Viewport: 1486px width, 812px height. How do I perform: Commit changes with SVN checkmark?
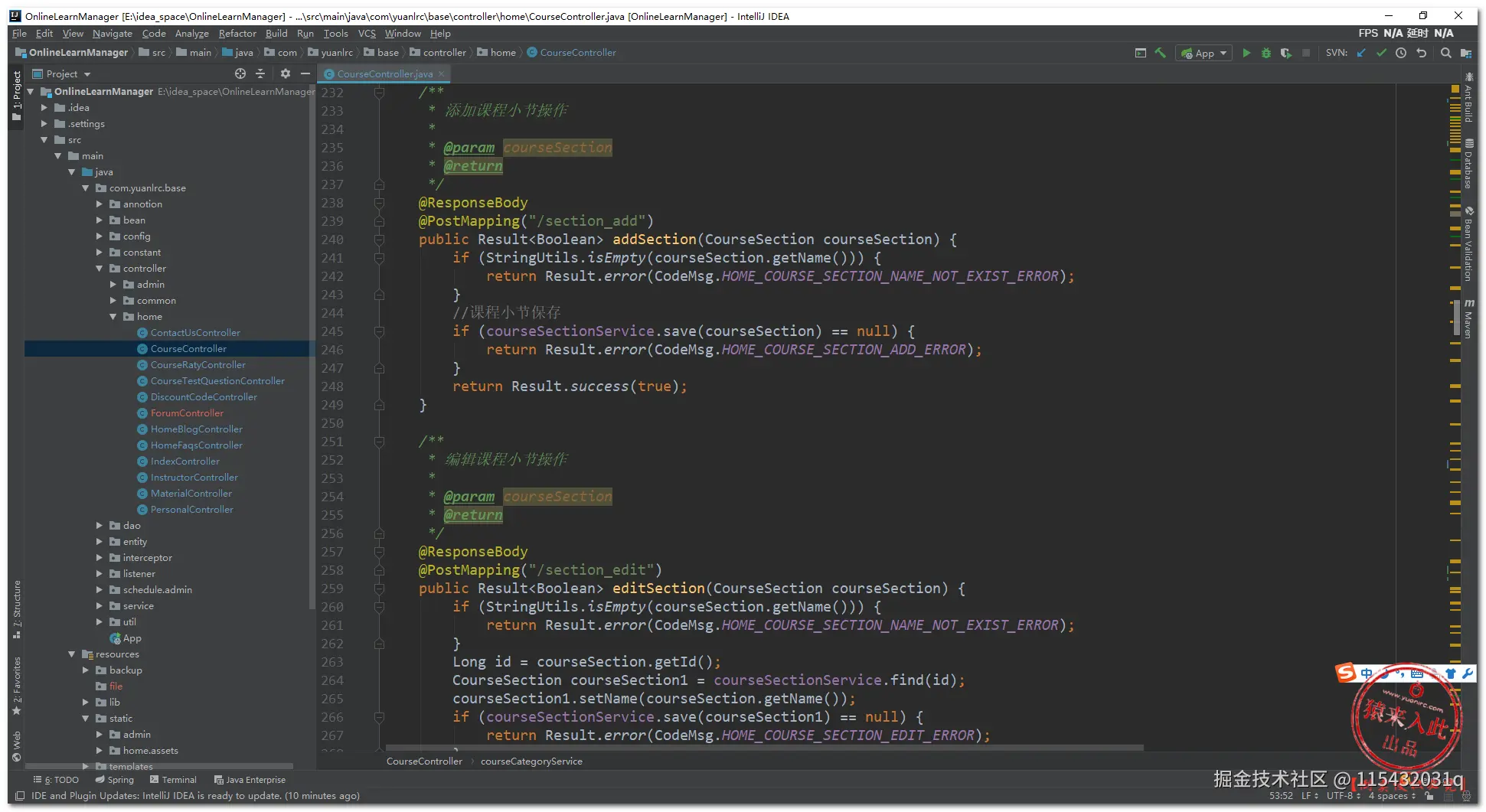[x=1381, y=53]
